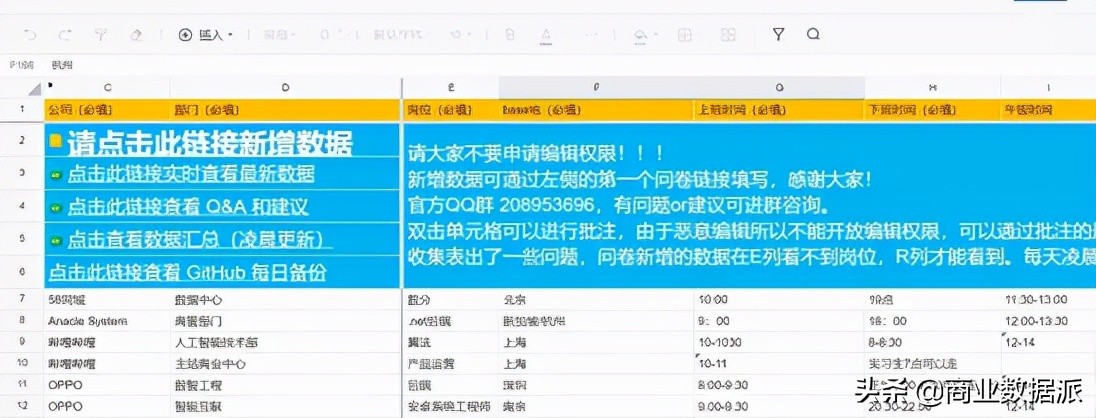Activate the format painter tool
Screen dimensions: 1096x418
point(101,35)
